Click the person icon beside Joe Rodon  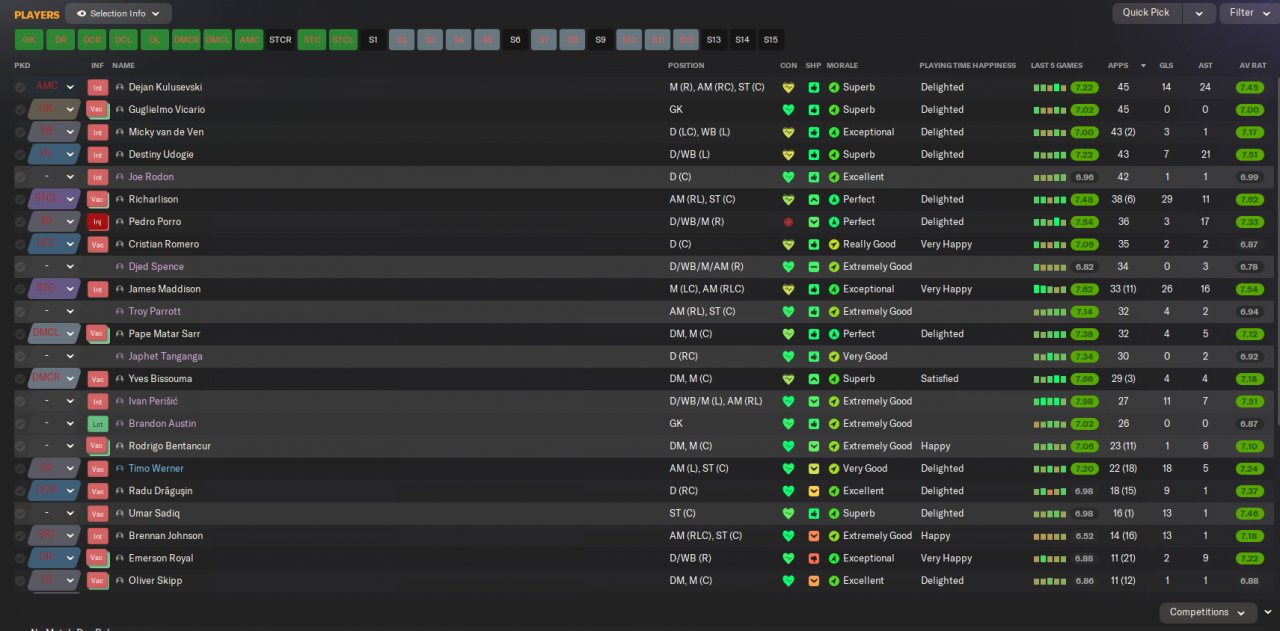(x=120, y=177)
